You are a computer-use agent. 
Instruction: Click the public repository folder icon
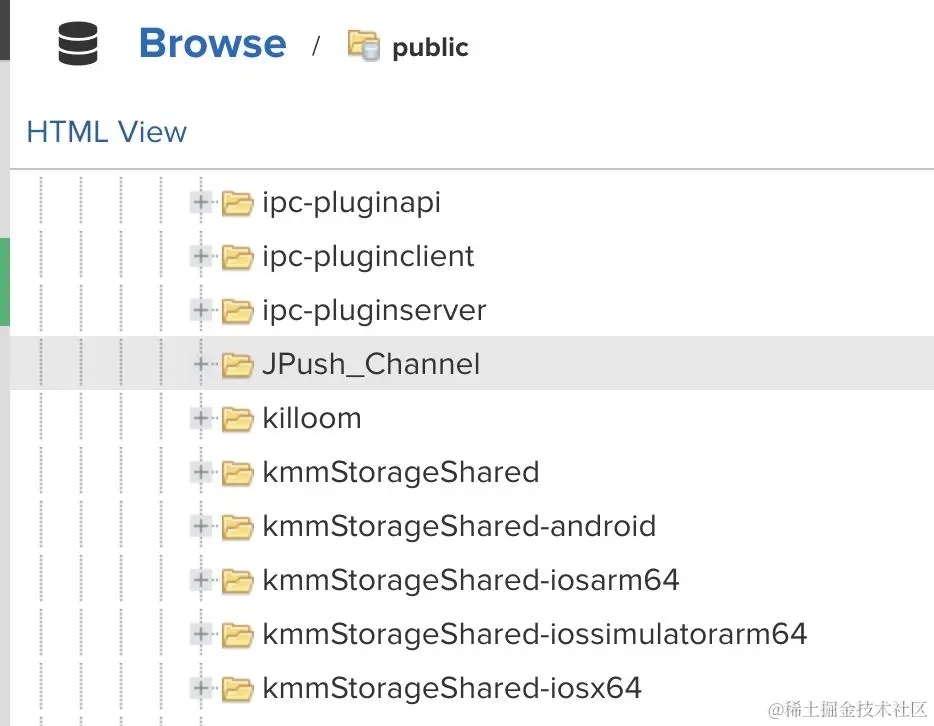point(363,46)
